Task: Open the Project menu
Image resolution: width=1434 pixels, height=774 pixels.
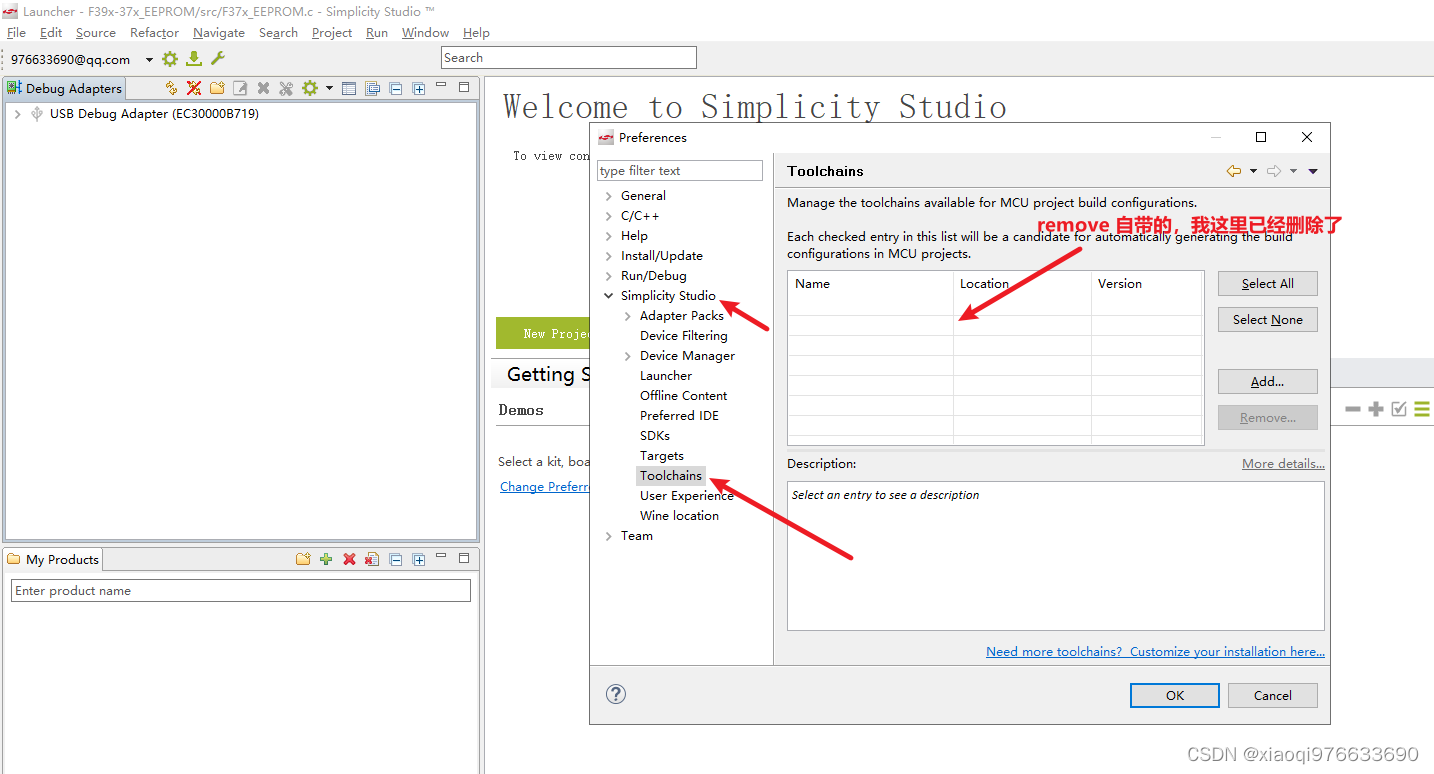Action: 332,33
